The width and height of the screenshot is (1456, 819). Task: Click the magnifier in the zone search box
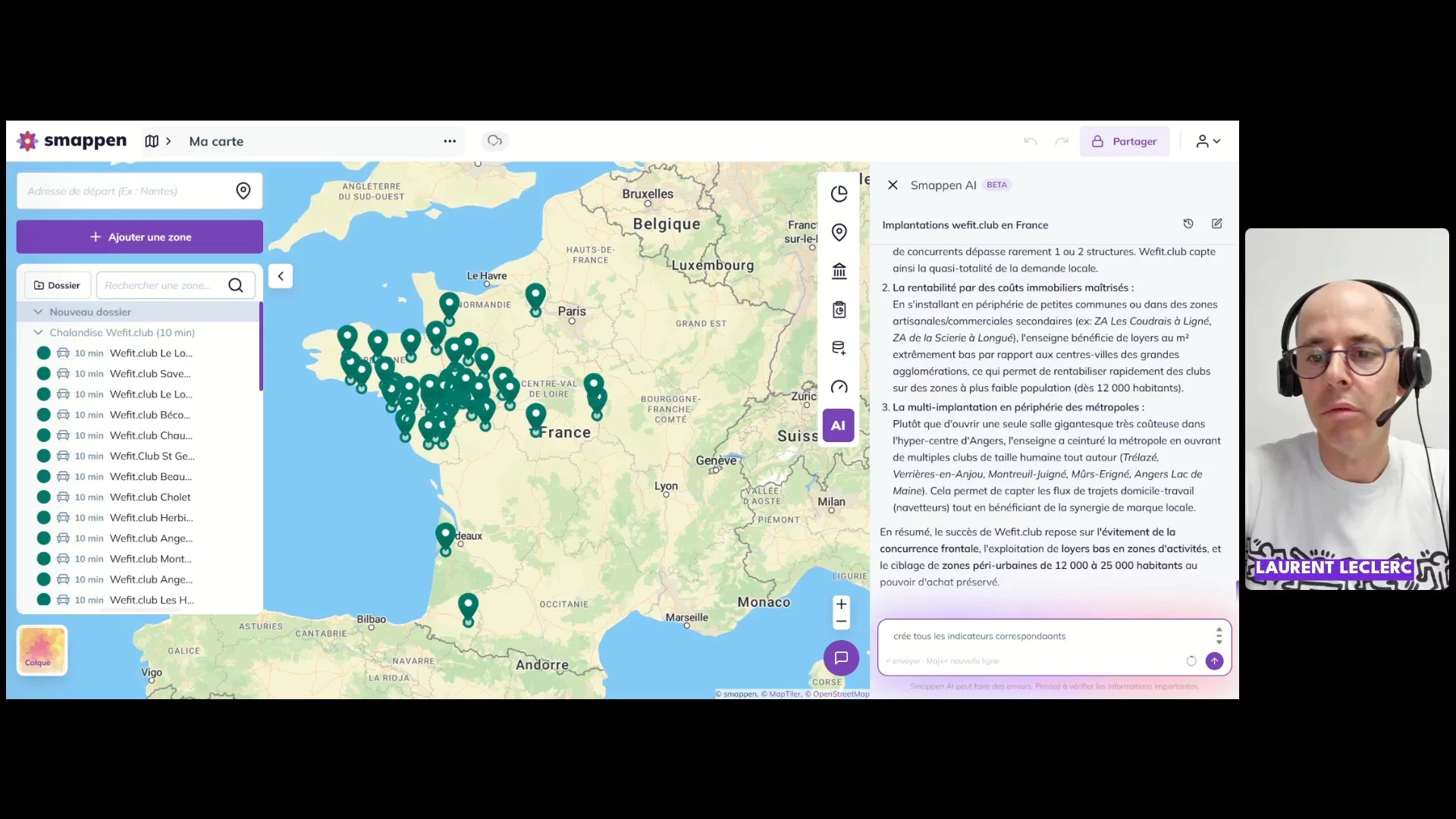[x=236, y=285]
